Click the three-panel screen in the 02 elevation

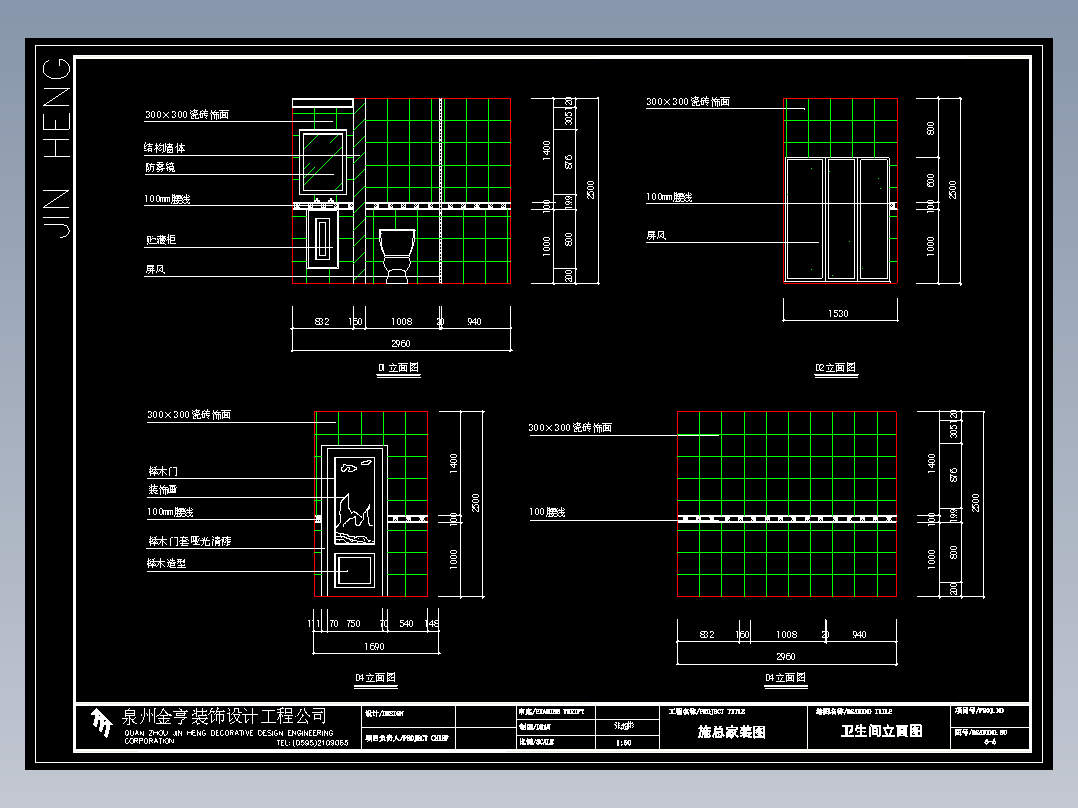point(837,219)
